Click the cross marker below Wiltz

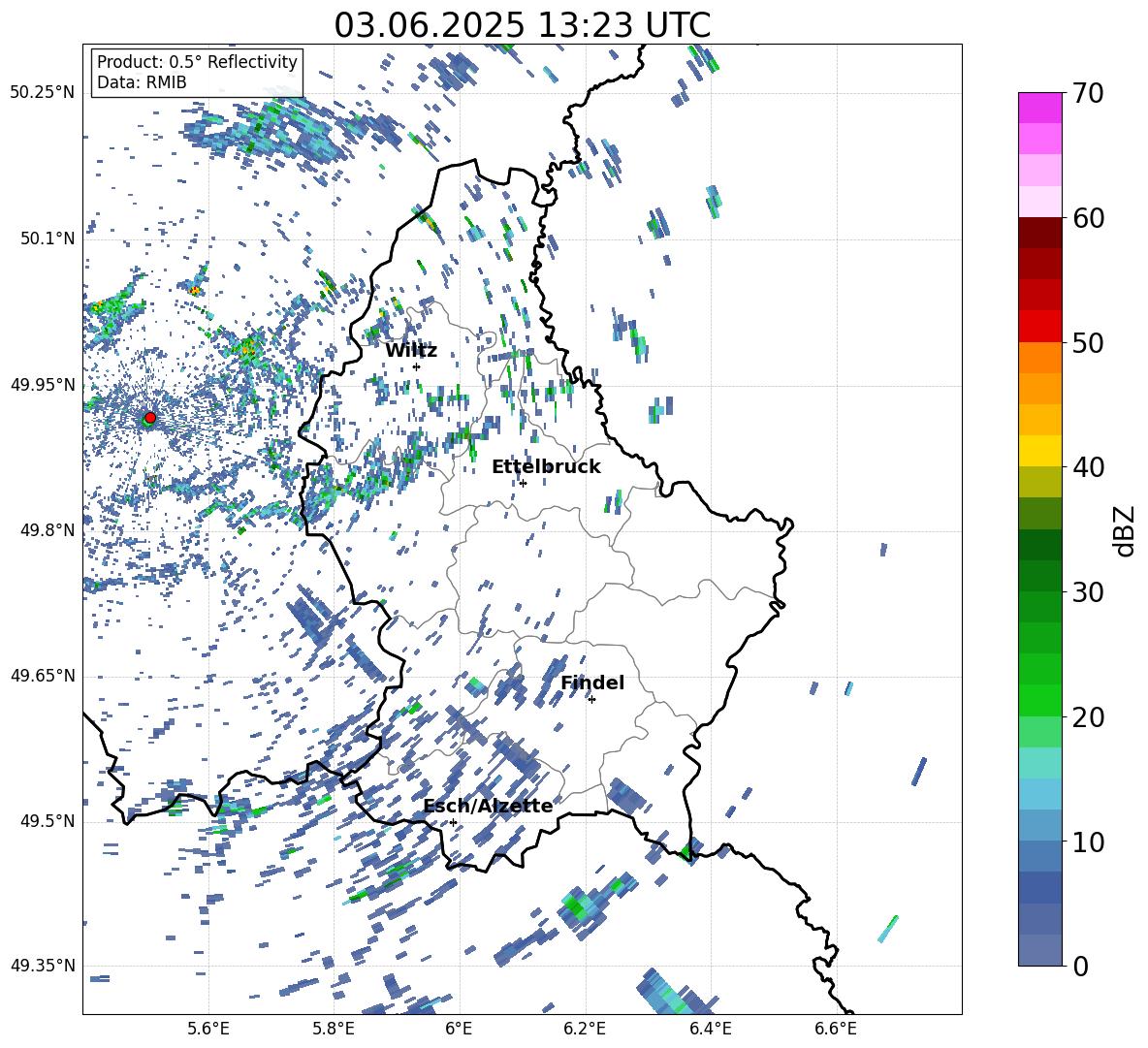point(417,367)
